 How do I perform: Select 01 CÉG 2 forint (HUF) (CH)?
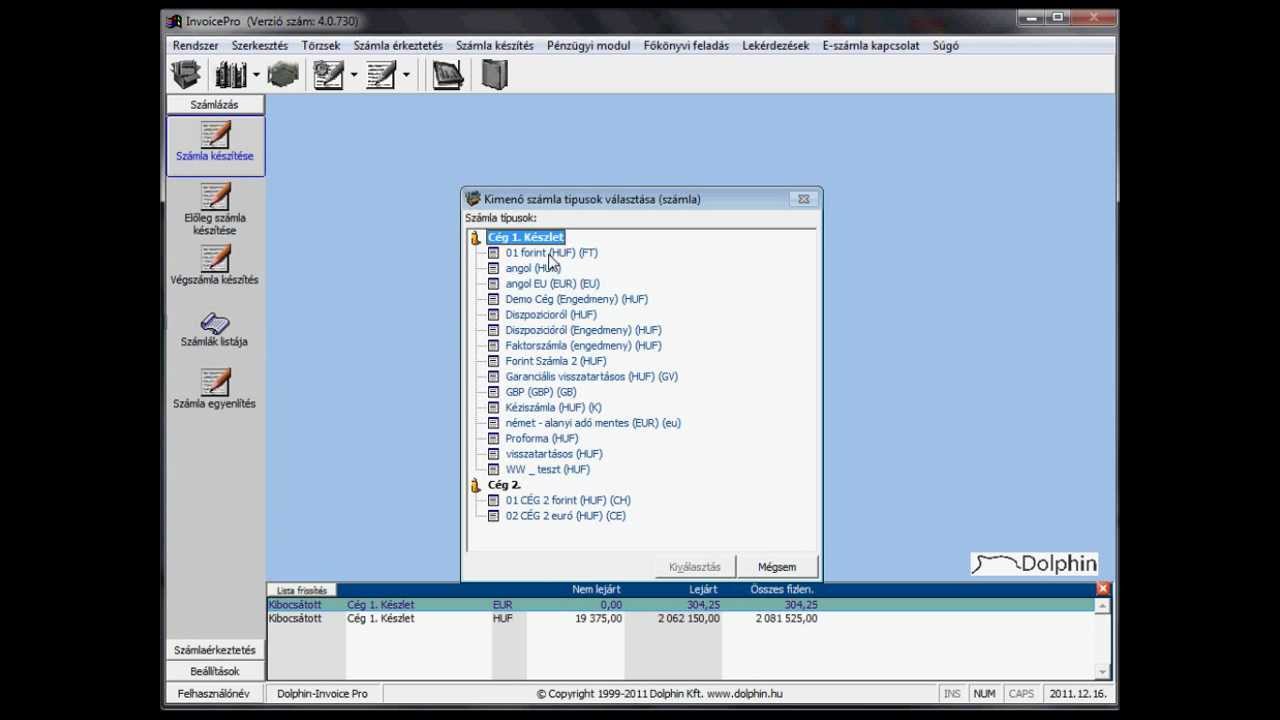point(568,501)
